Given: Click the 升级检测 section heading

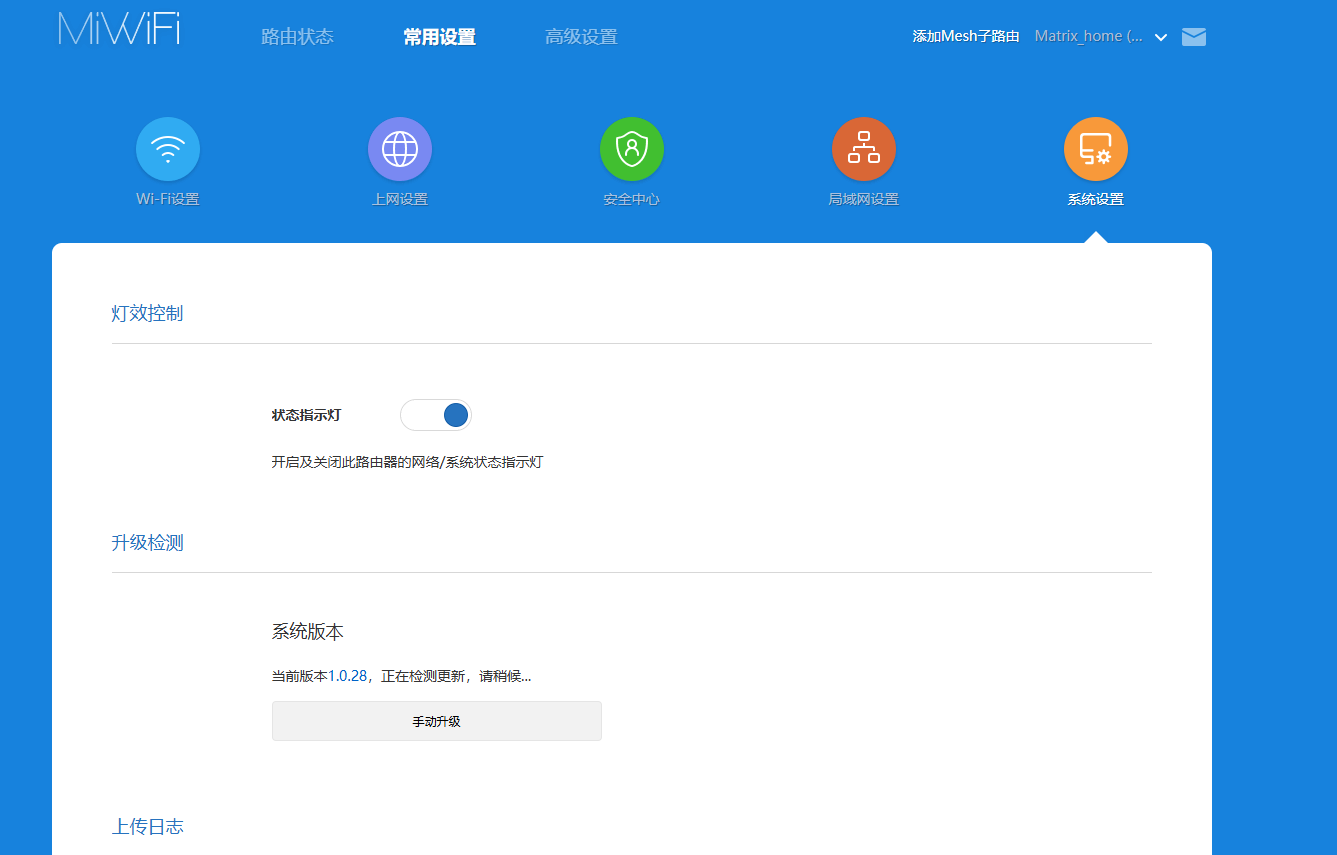Looking at the screenshot, I should [x=147, y=543].
